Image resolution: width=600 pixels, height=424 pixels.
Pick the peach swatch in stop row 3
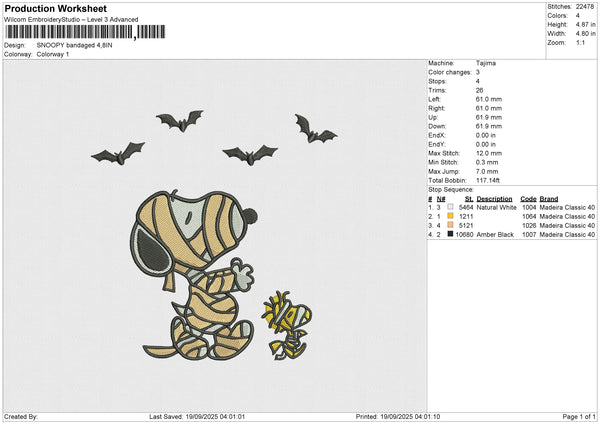coord(450,225)
